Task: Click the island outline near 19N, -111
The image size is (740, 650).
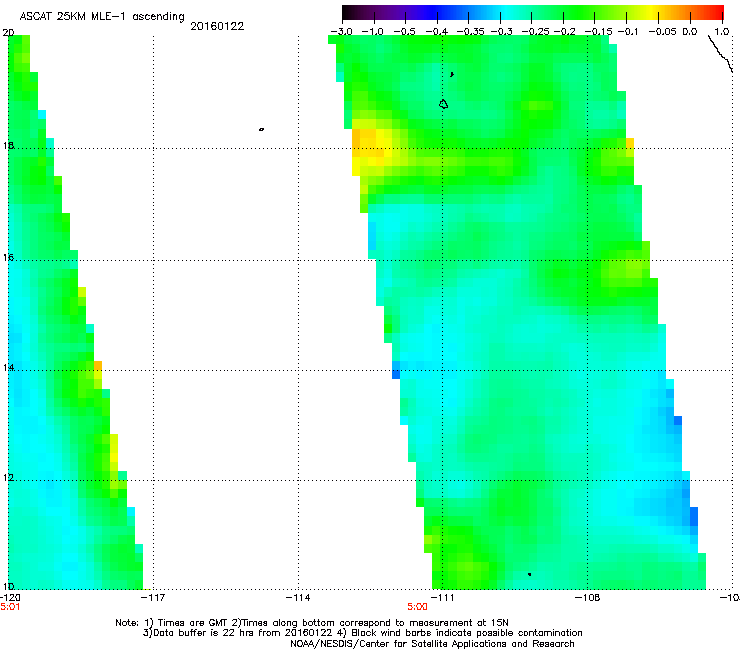Action: [x=443, y=104]
